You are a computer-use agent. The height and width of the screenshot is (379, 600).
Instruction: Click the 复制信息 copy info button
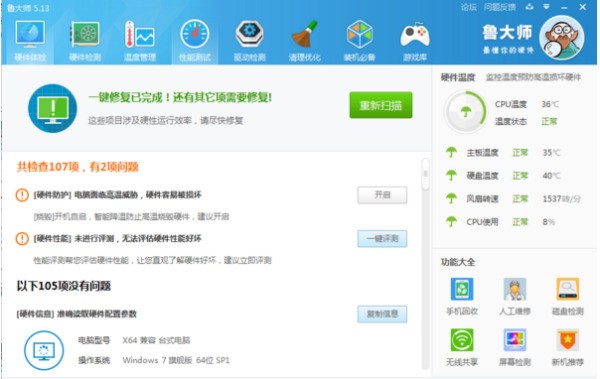pyautogui.click(x=382, y=314)
